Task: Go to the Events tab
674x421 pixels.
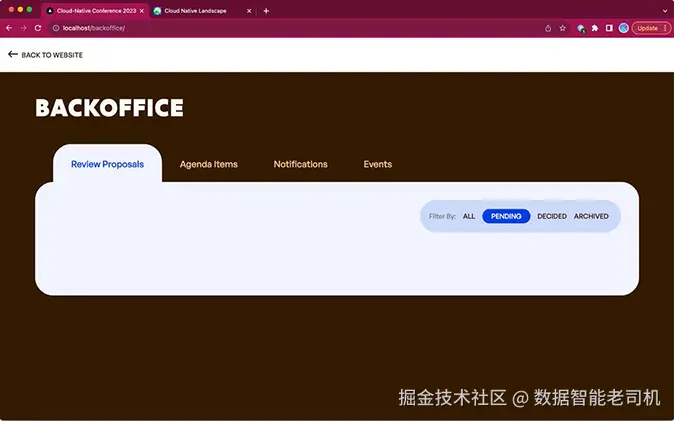Action: [377, 164]
